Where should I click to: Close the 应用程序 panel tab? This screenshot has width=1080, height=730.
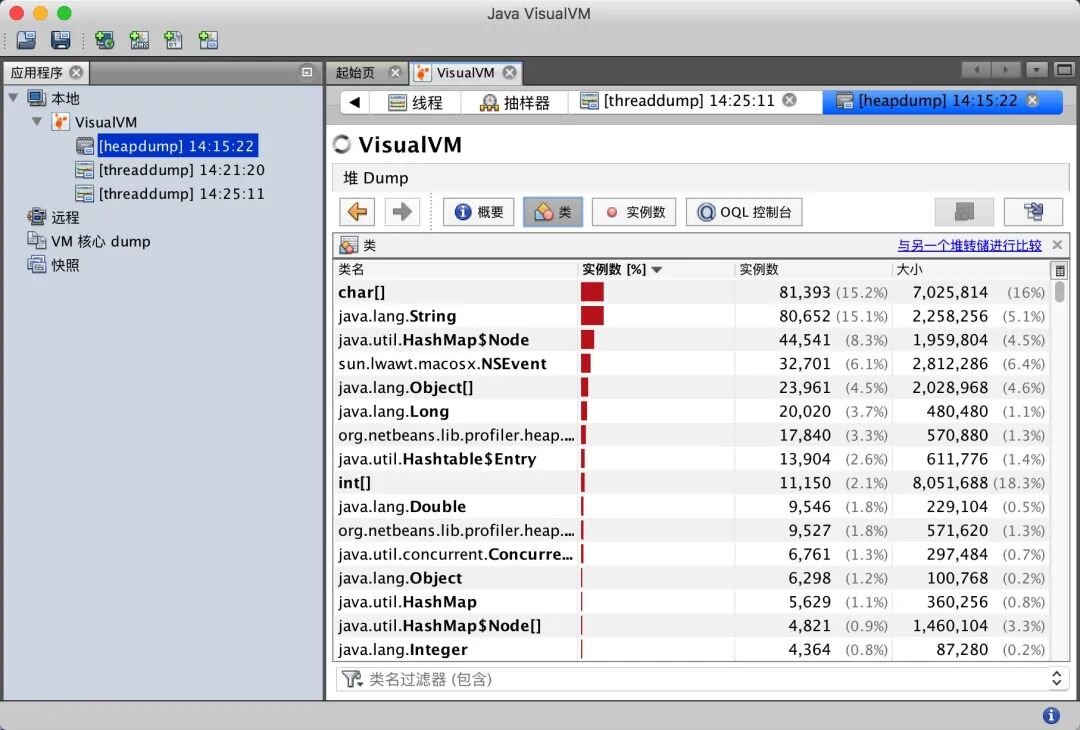pyautogui.click(x=76, y=72)
